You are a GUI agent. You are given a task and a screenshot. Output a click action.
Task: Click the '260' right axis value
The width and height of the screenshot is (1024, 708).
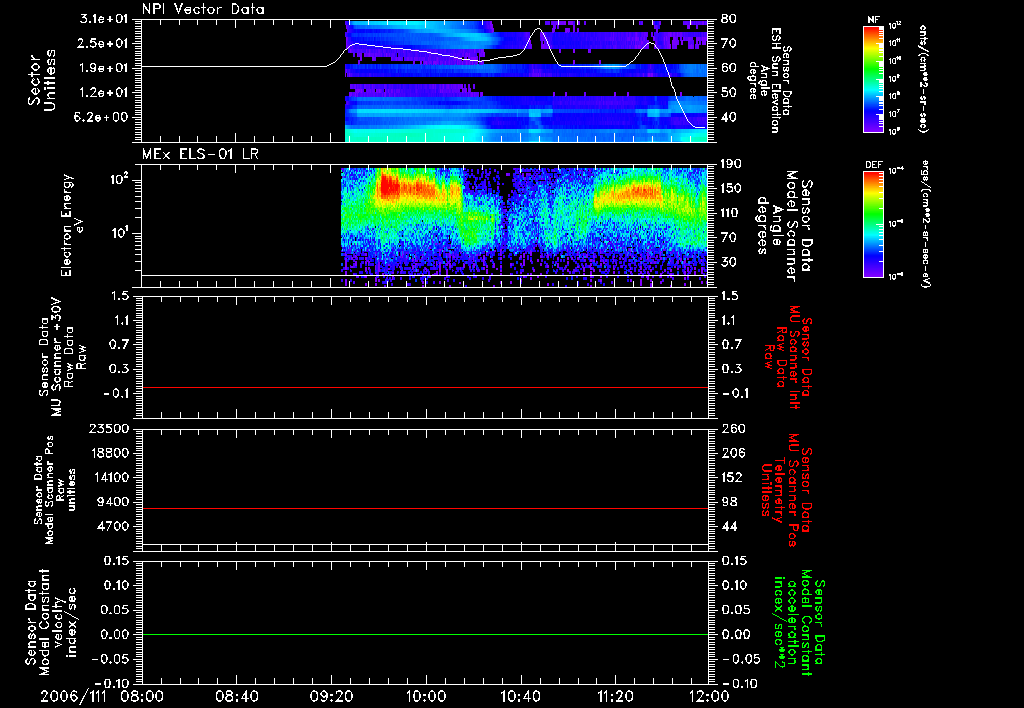733,428
